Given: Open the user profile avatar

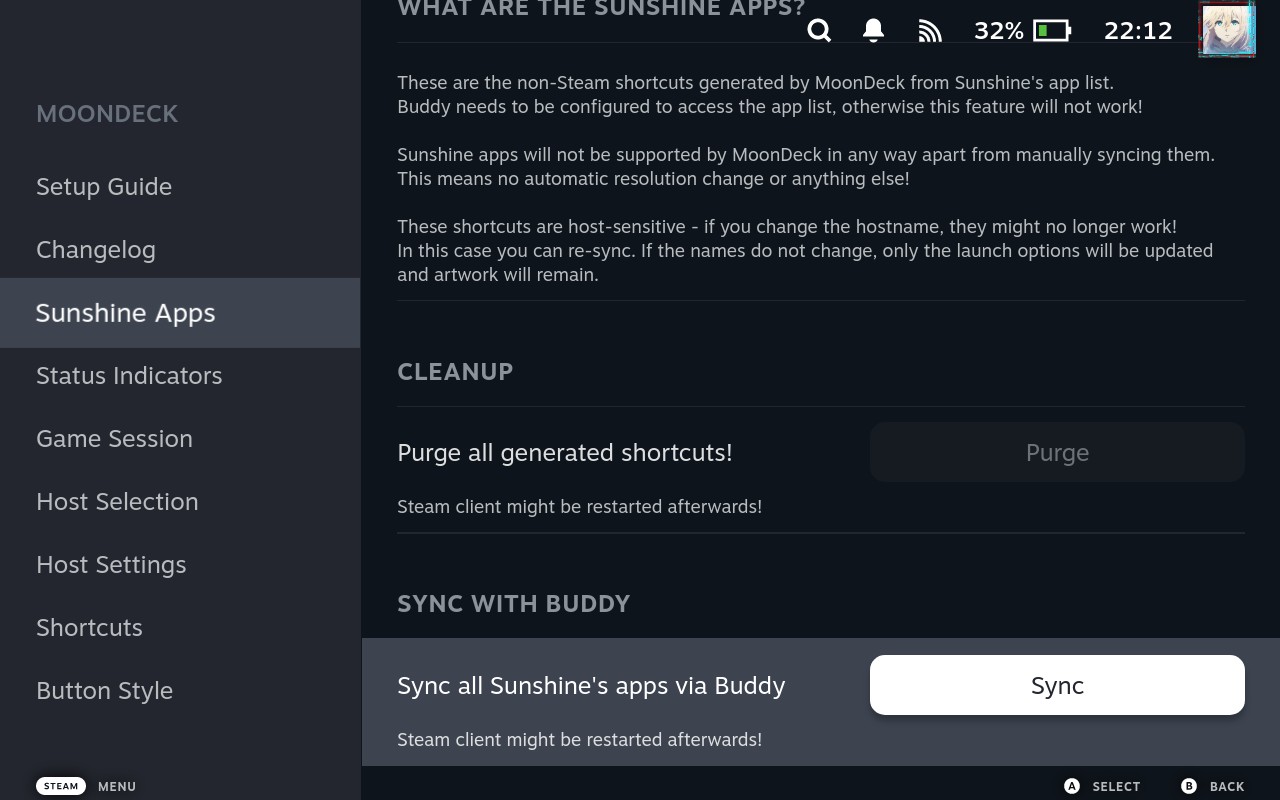Looking at the screenshot, I should [1226, 29].
